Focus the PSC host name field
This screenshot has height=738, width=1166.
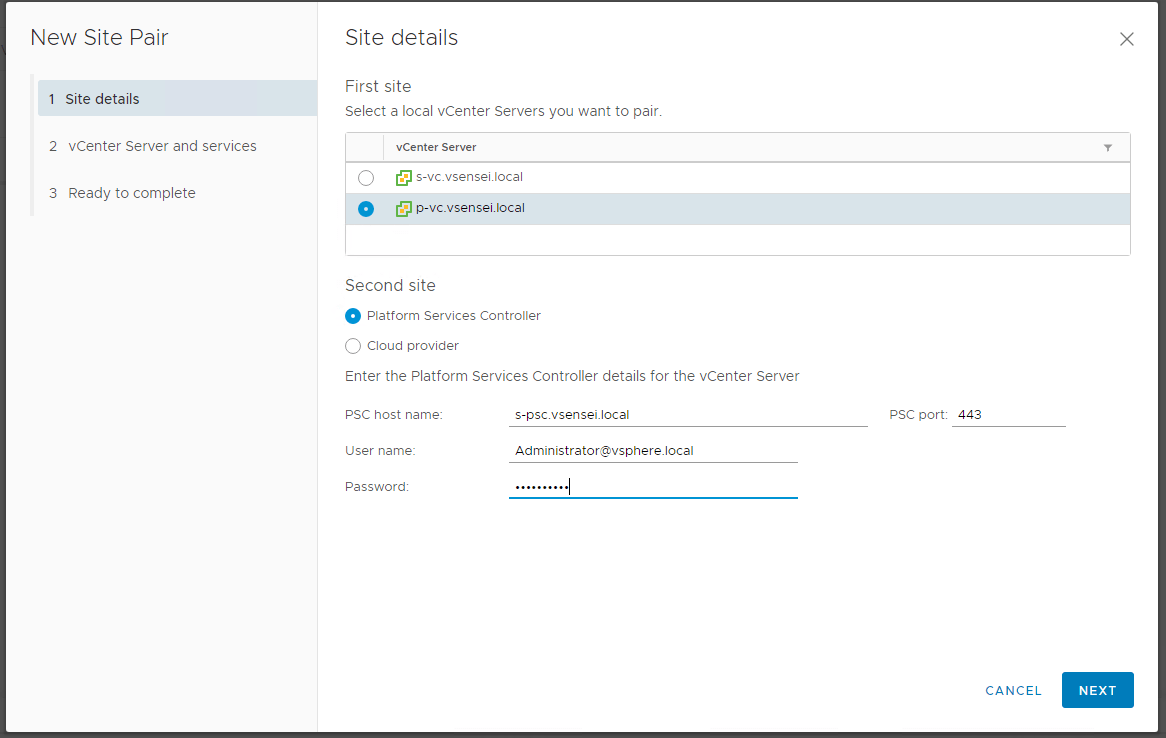tap(687, 414)
